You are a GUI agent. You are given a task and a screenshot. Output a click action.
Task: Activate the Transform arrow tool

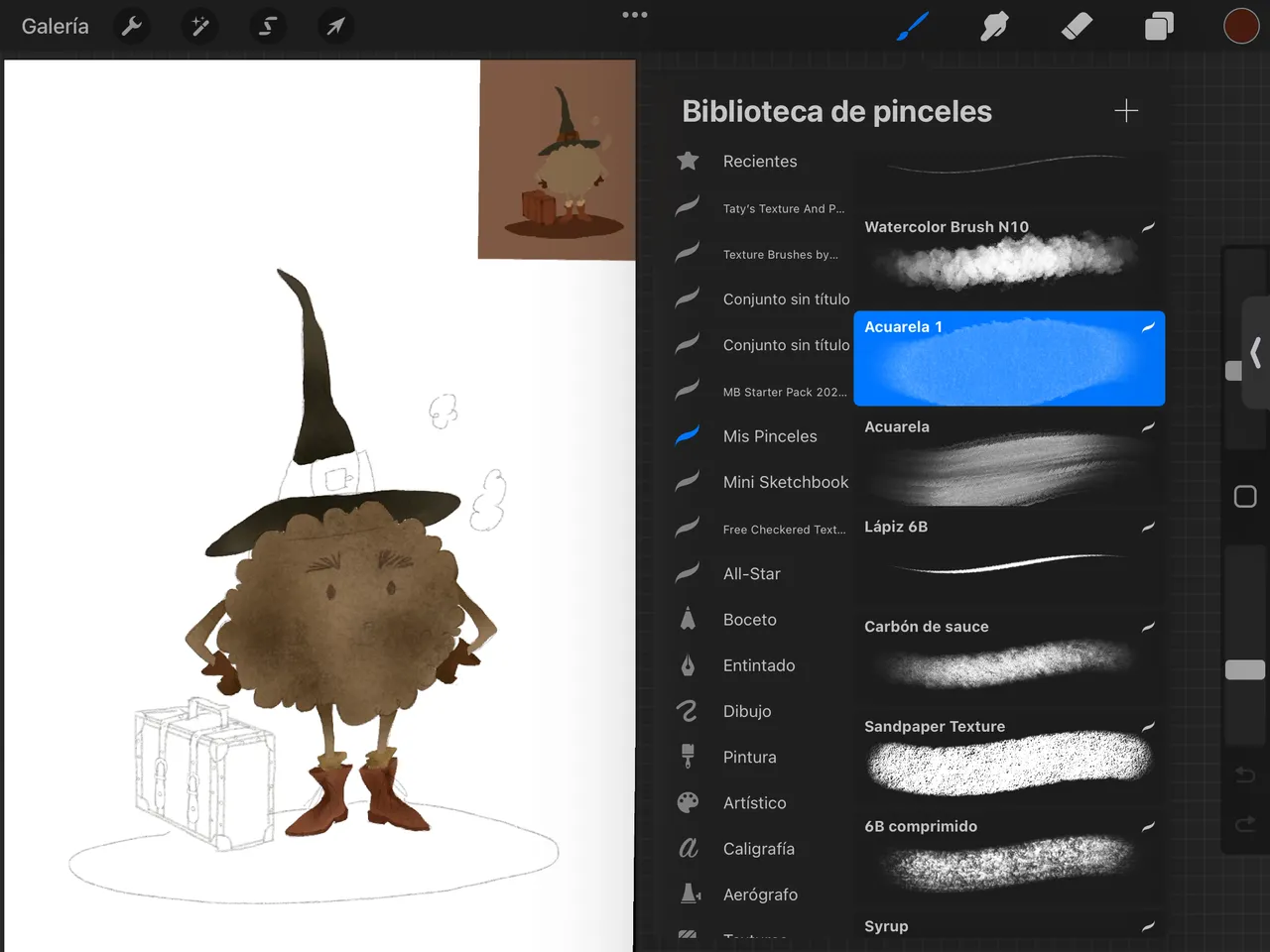point(335,26)
